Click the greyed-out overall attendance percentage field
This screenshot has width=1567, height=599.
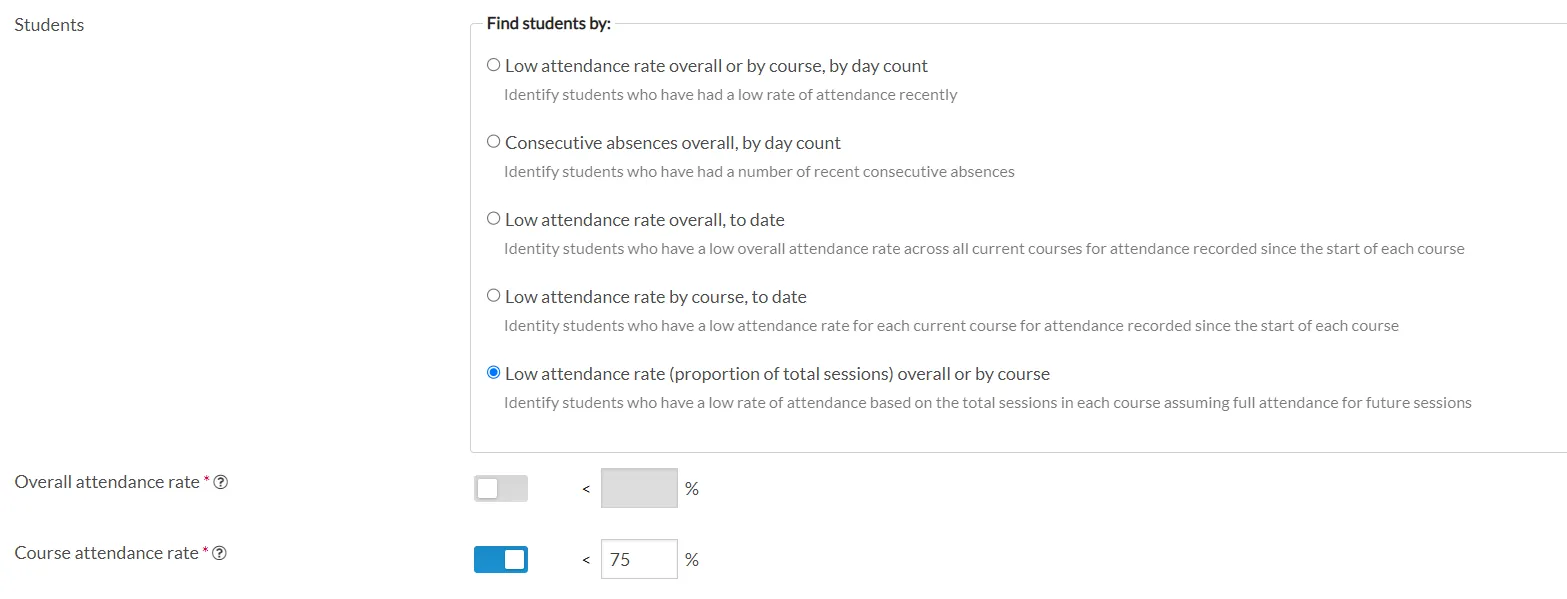(639, 488)
